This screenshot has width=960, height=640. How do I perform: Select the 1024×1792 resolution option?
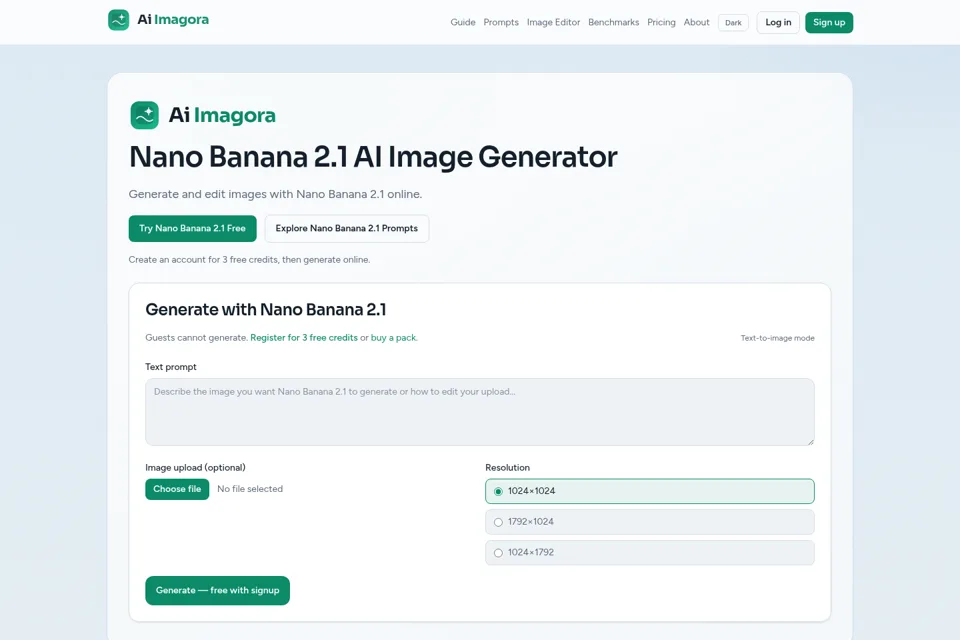coord(650,552)
